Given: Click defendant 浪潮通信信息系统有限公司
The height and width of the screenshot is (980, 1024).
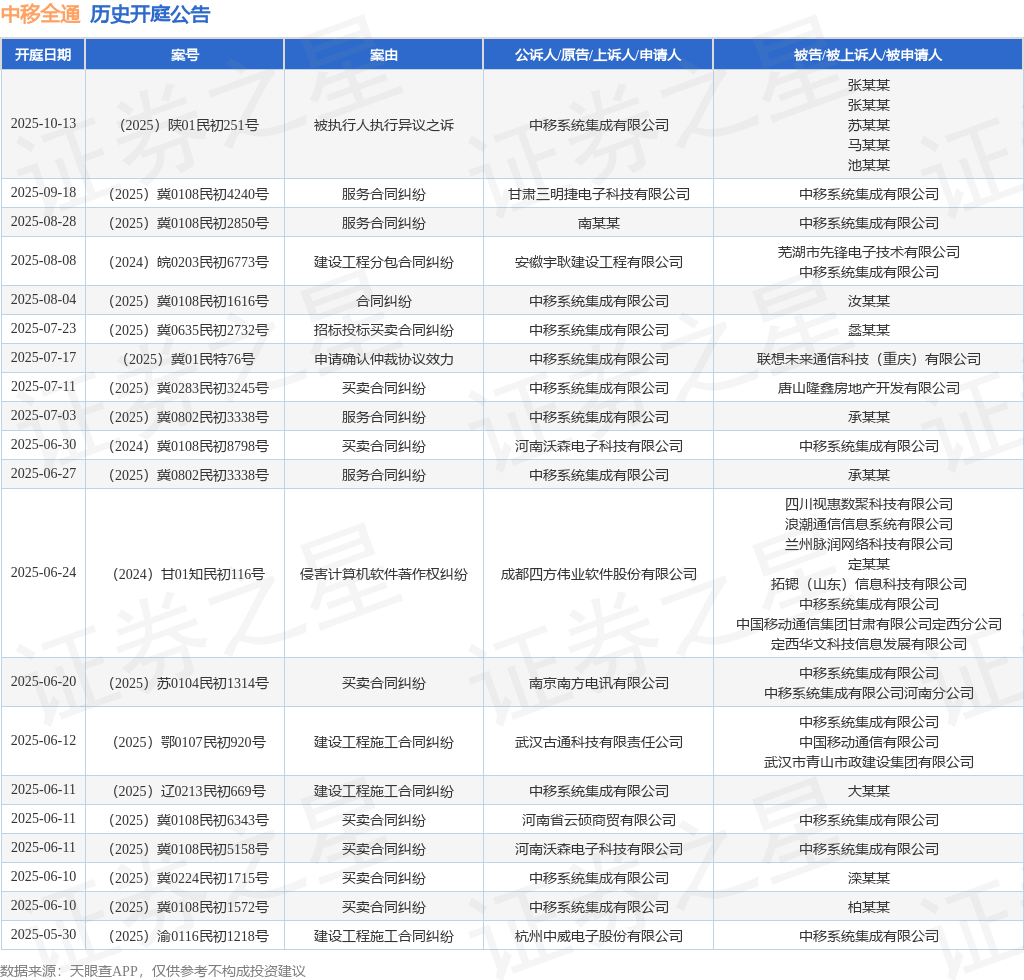Looking at the screenshot, I should tap(869, 524).
